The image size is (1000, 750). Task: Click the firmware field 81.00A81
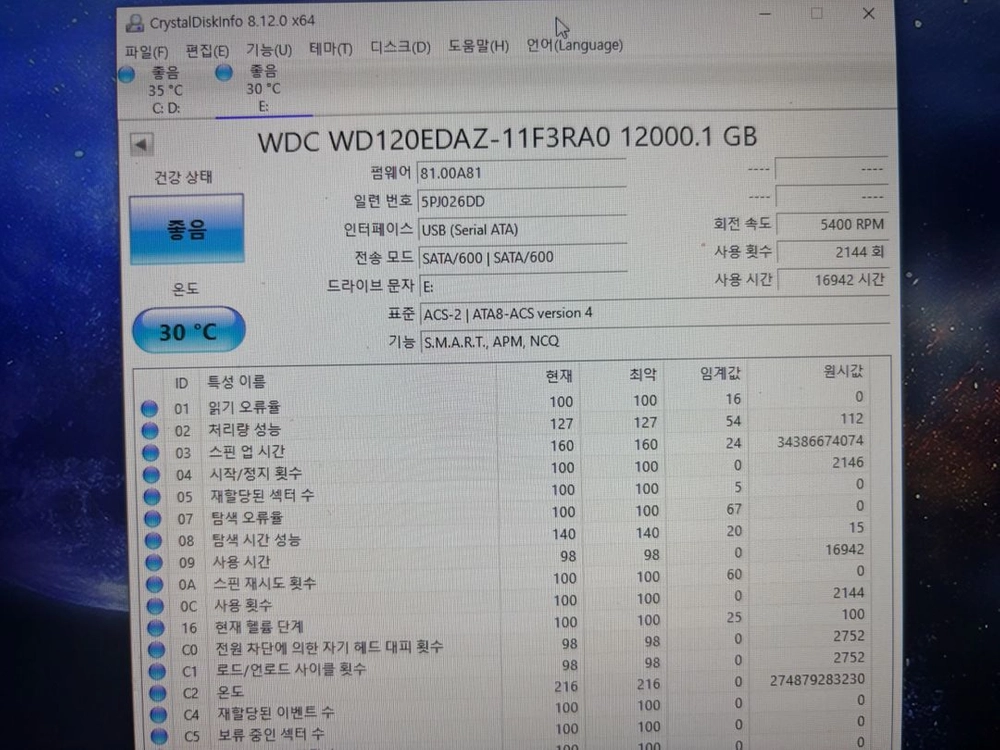[x=522, y=173]
